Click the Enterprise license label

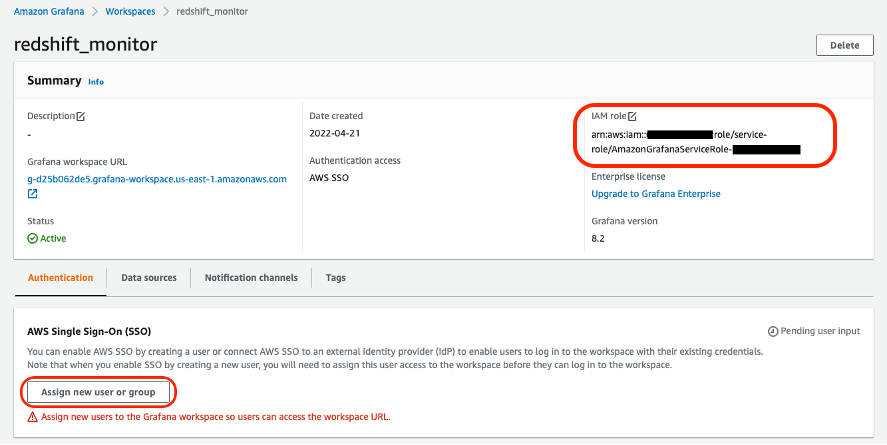click(628, 177)
